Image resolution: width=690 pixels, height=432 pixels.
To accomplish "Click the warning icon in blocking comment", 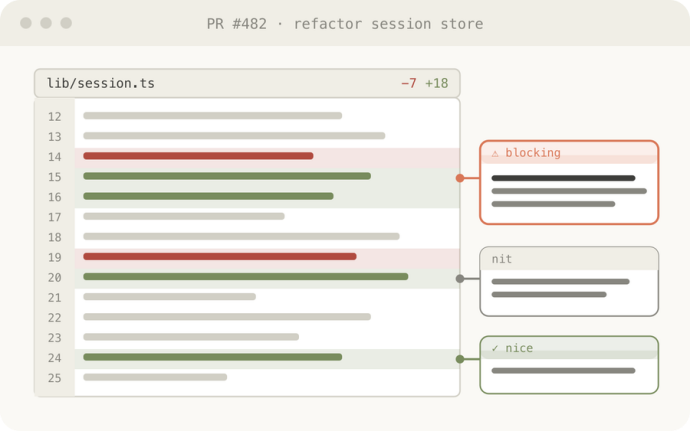I will coord(495,154).
